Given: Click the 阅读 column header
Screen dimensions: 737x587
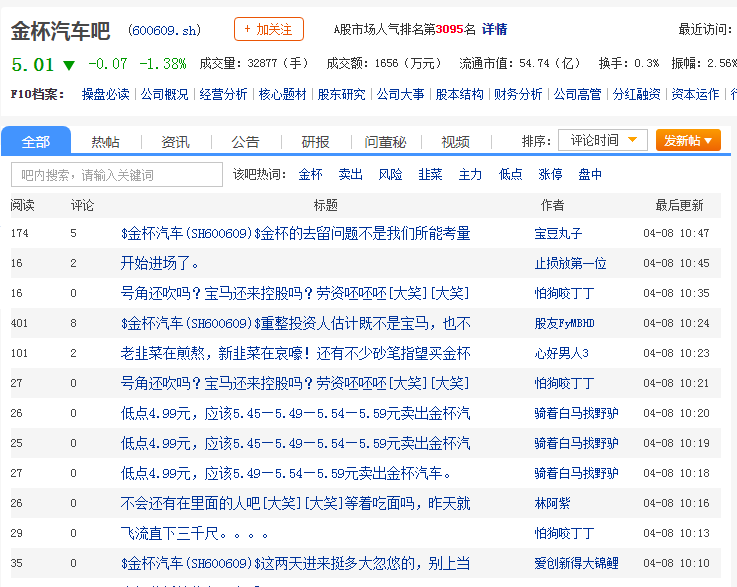Looking at the screenshot, I should tap(23, 205).
